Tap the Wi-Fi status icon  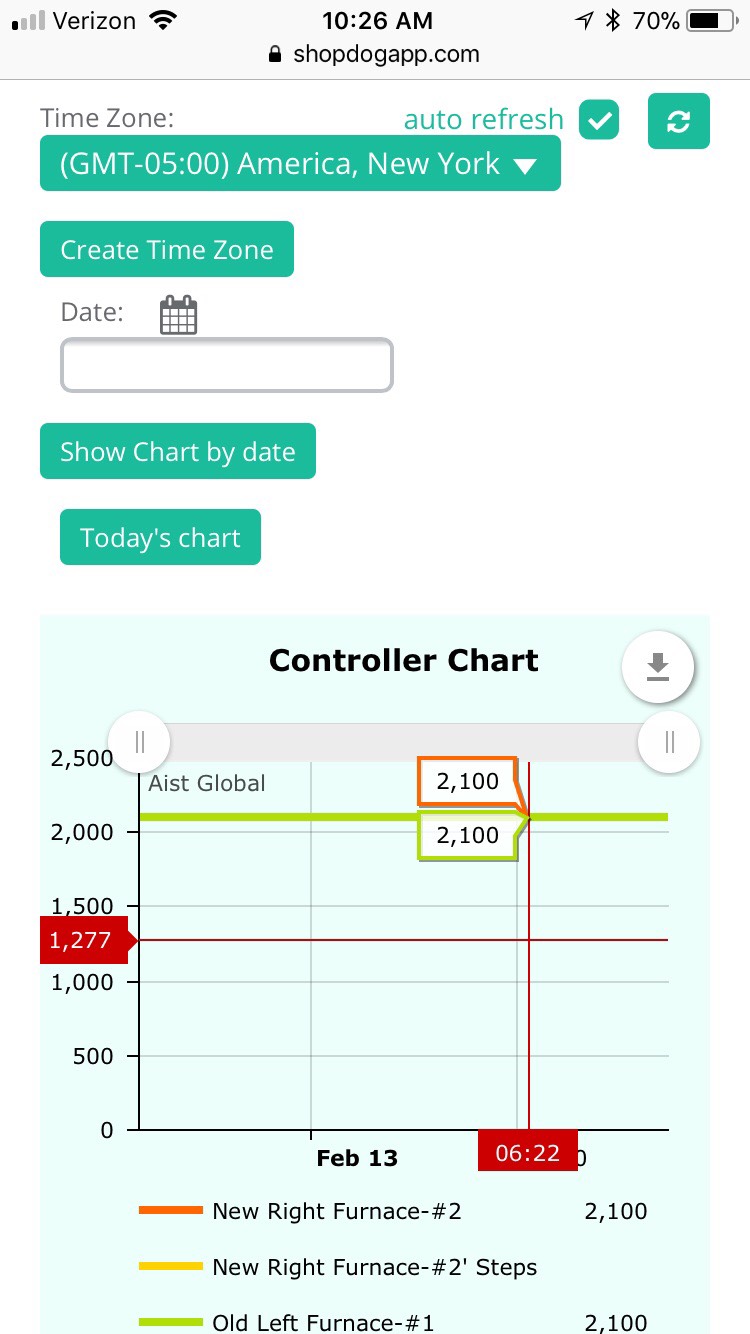(161, 20)
